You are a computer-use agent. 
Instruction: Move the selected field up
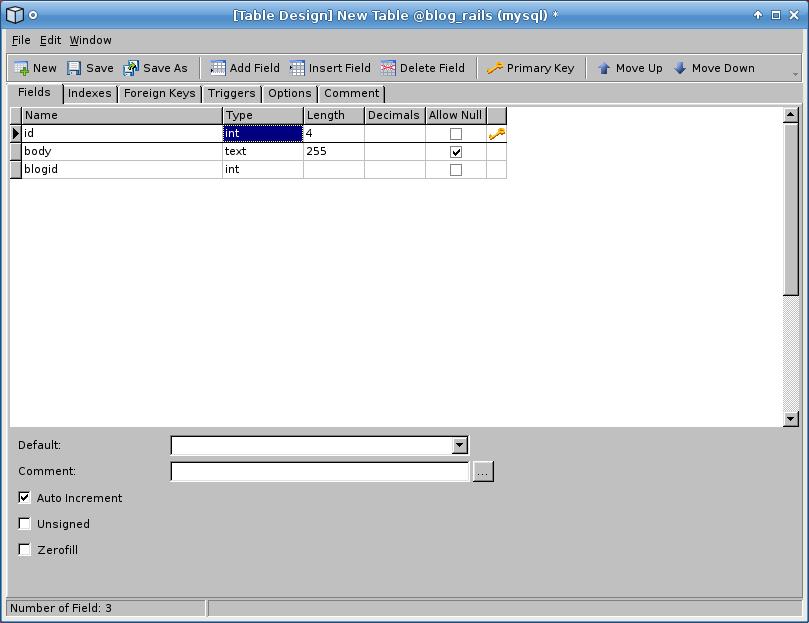pos(630,68)
